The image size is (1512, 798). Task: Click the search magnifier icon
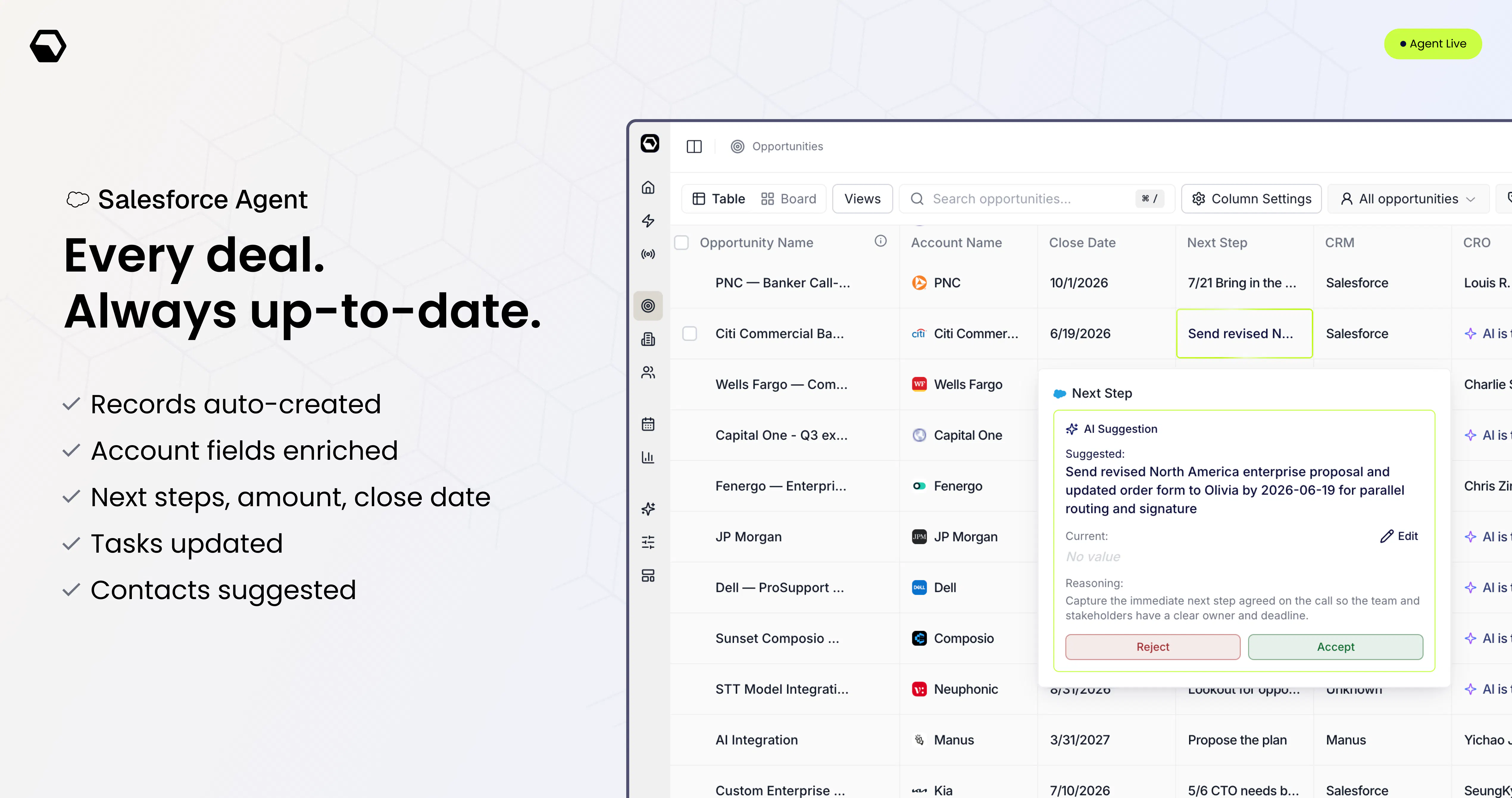(x=917, y=199)
